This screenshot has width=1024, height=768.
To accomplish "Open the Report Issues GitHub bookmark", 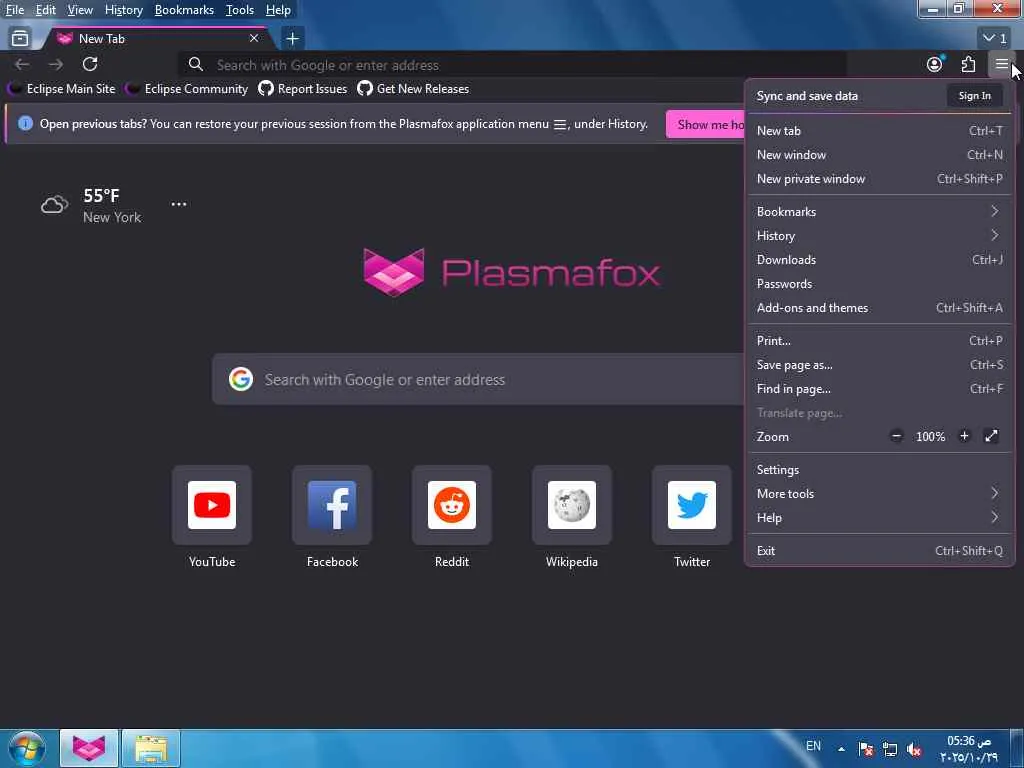I will click(x=303, y=89).
